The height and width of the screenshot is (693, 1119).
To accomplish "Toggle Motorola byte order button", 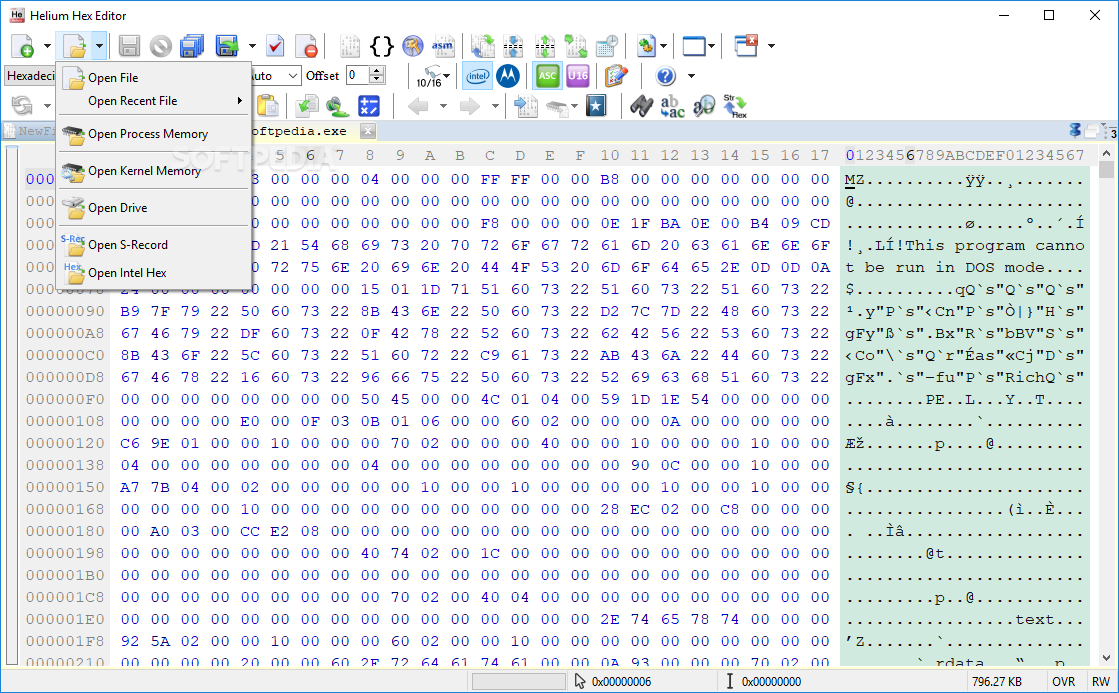I will click(508, 76).
